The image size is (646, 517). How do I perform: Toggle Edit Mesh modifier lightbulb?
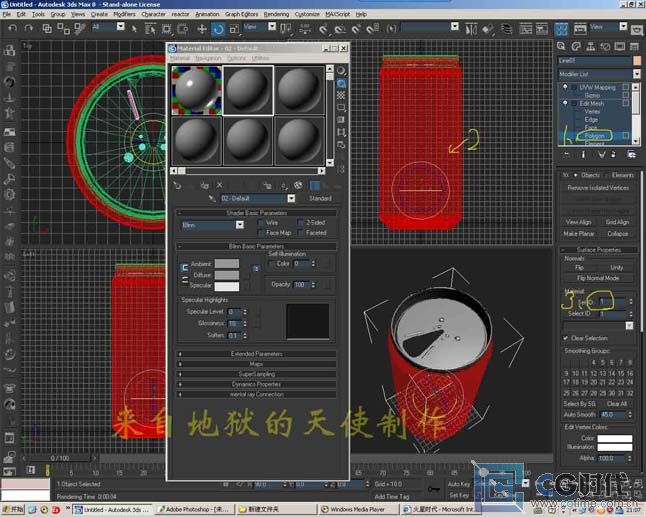[x=565, y=103]
